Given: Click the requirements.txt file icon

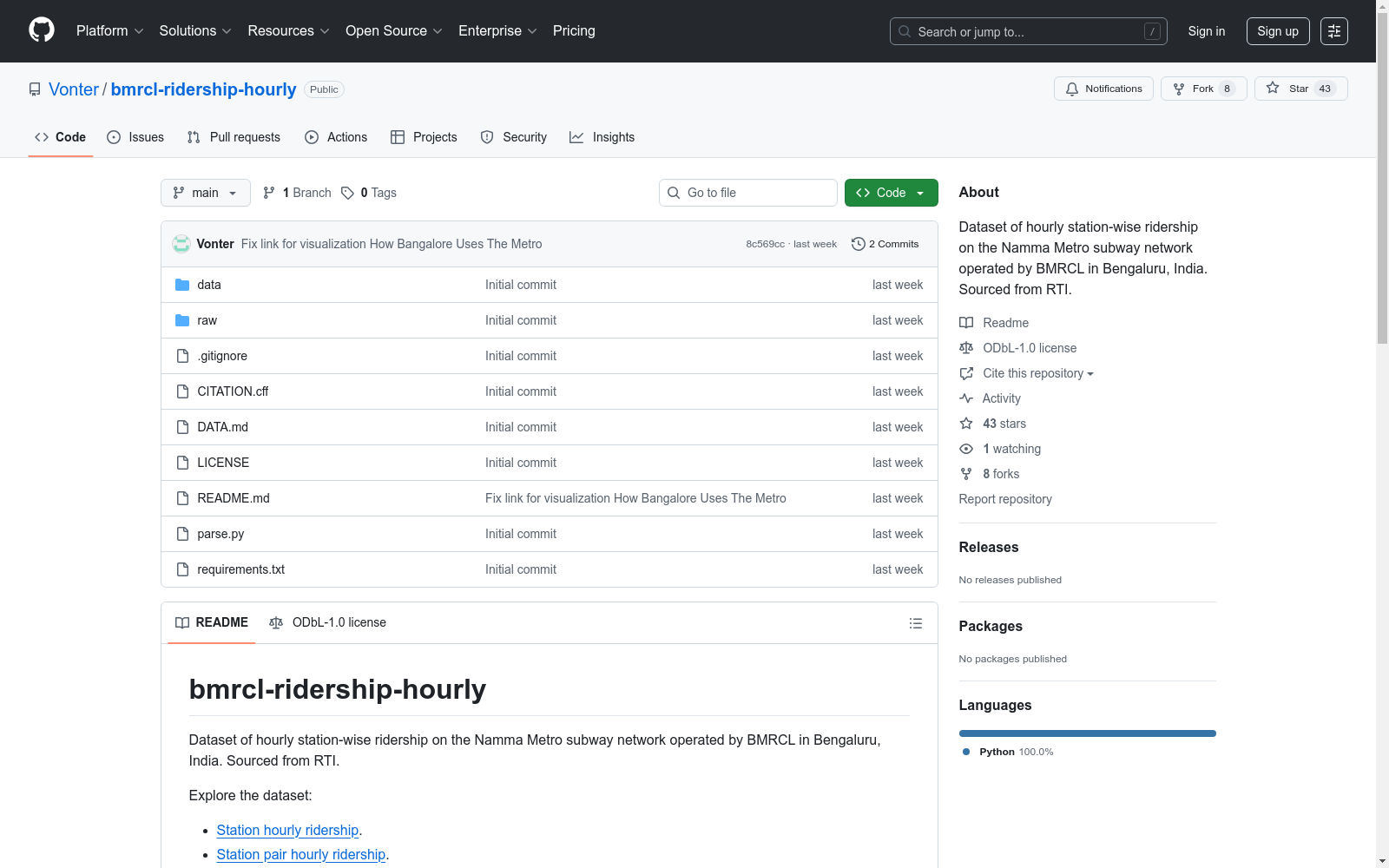Looking at the screenshot, I should click(x=182, y=569).
